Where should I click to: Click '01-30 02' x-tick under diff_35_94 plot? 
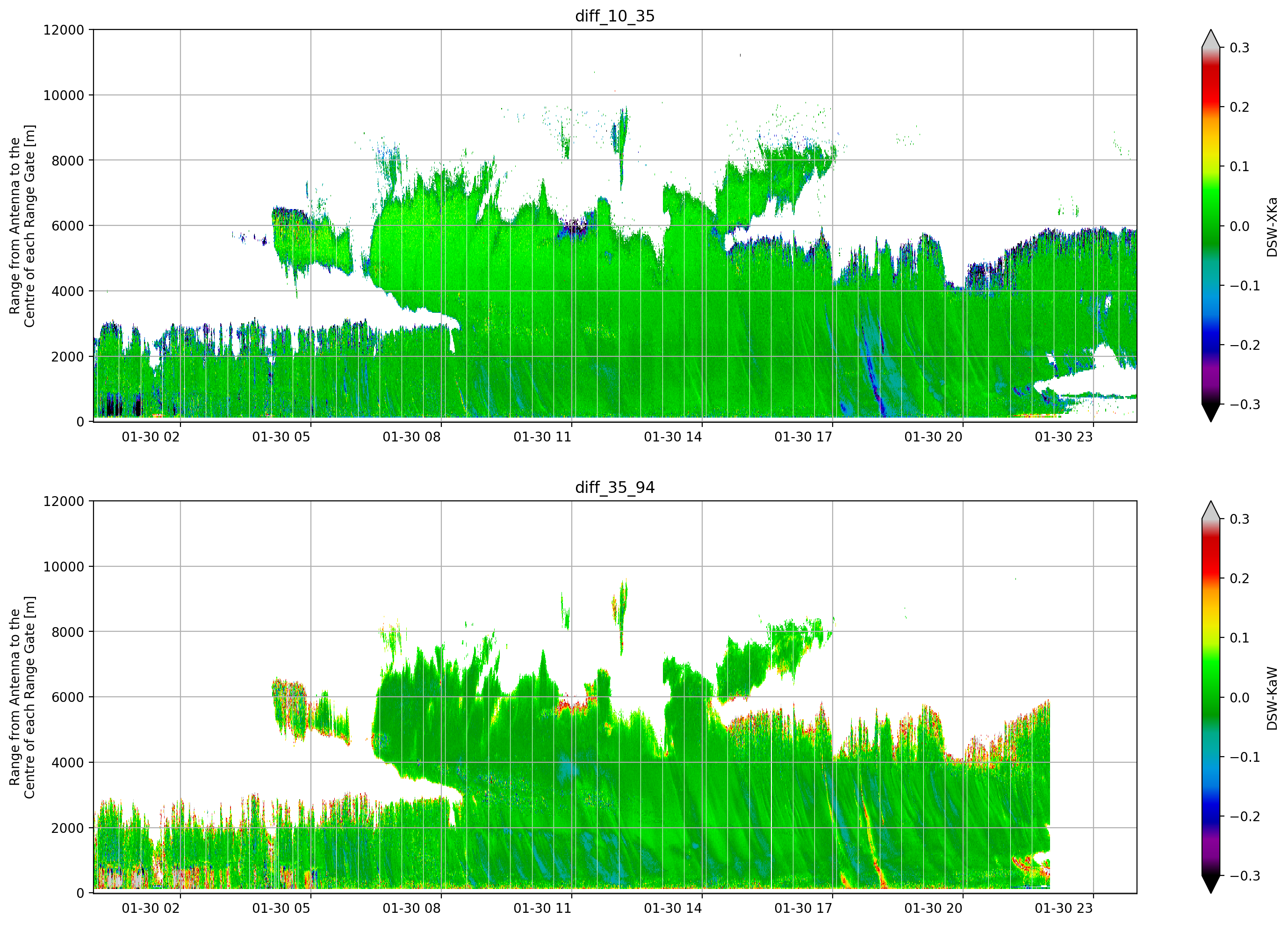pyautogui.click(x=151, y=909)
